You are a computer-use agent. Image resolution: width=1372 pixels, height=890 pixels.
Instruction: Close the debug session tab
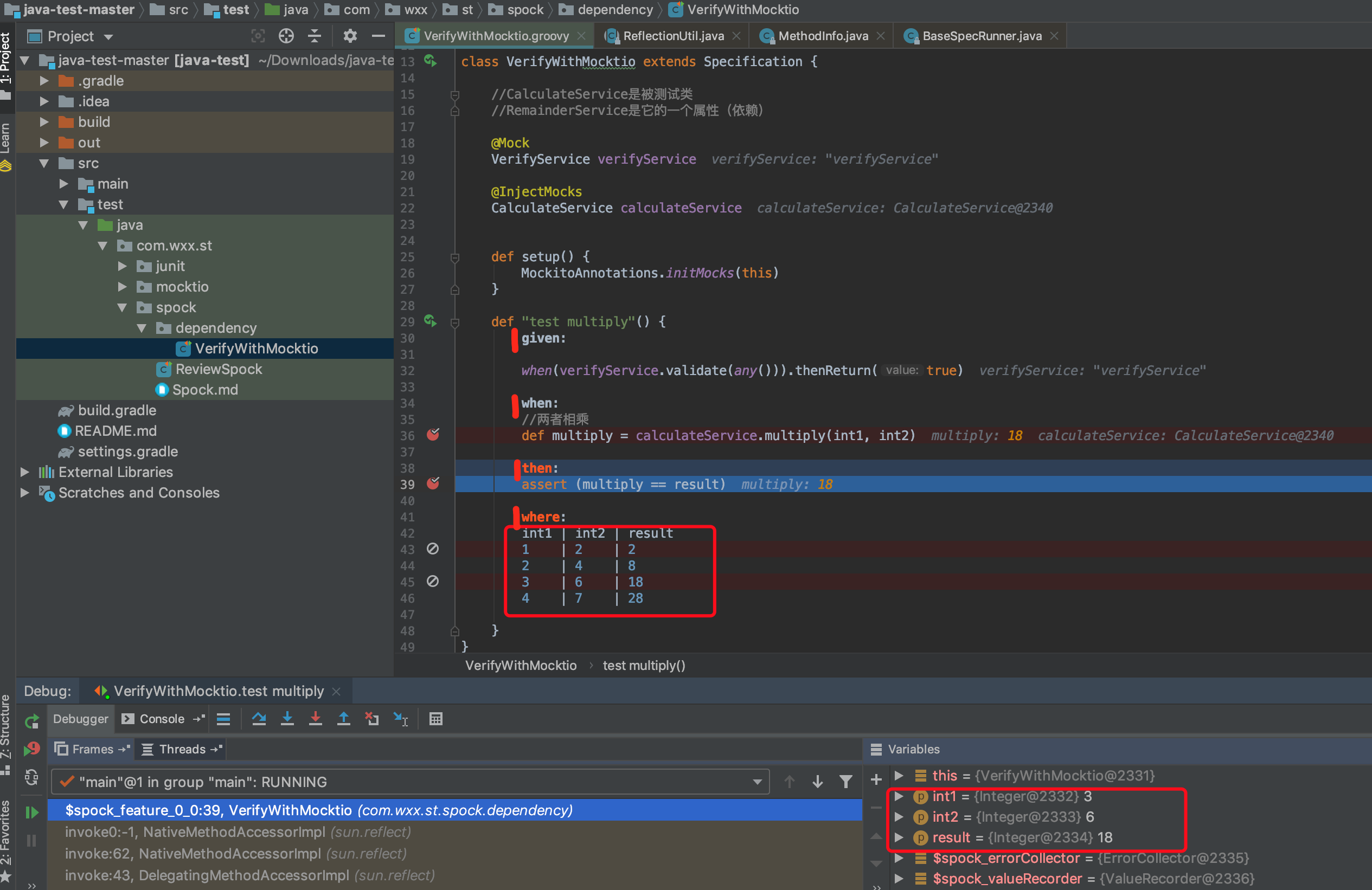click(337, 691)
